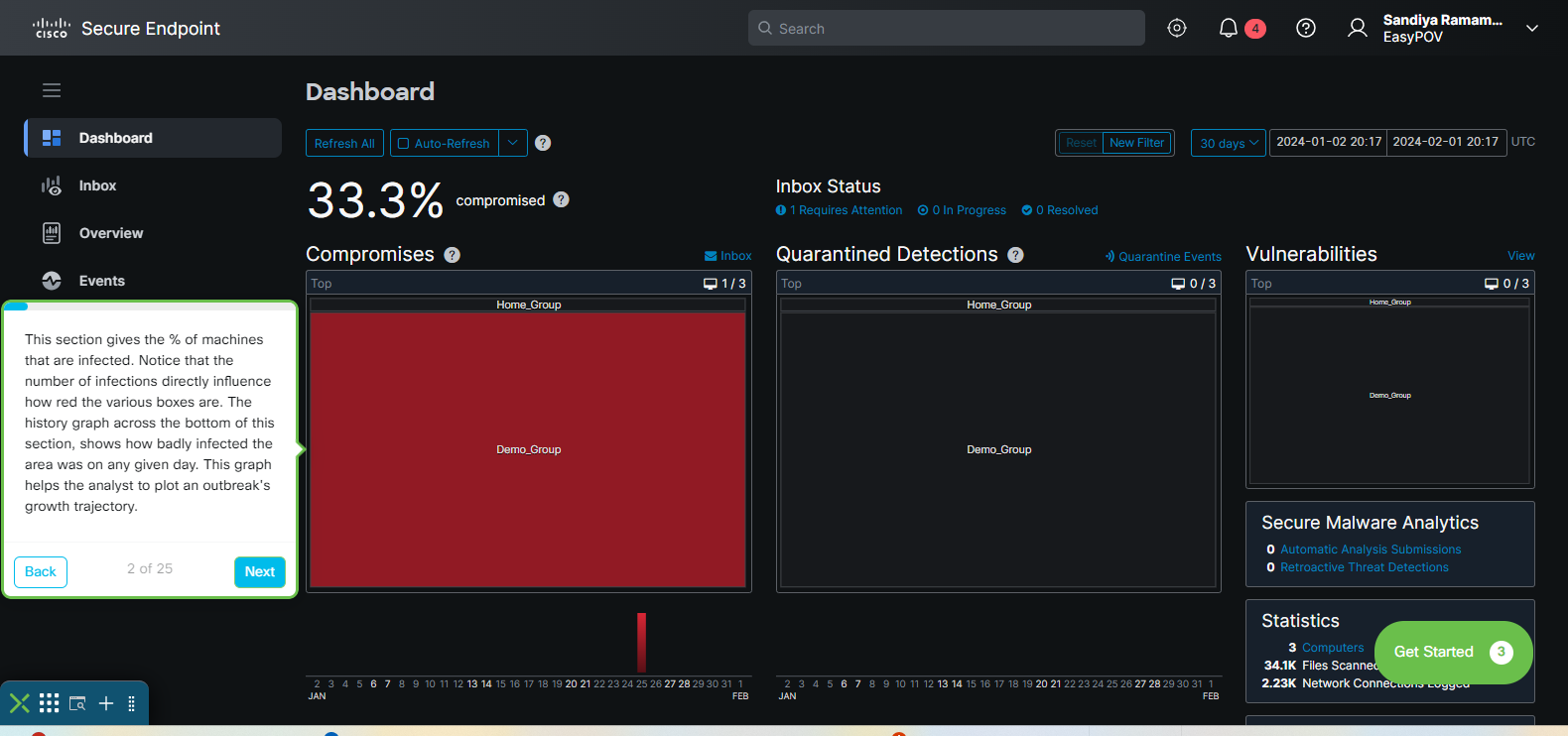Click the Cisco logo in the header

[52, 28]
